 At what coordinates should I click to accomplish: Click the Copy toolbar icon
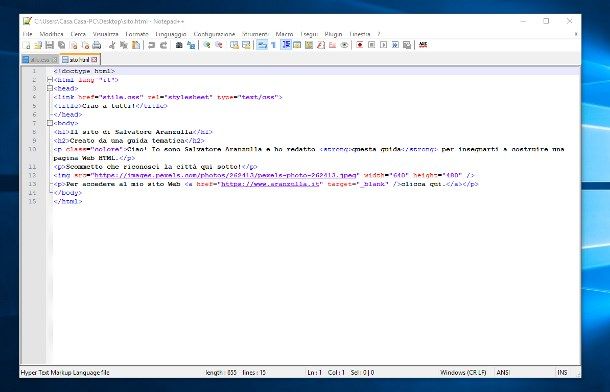pos(124,45)
